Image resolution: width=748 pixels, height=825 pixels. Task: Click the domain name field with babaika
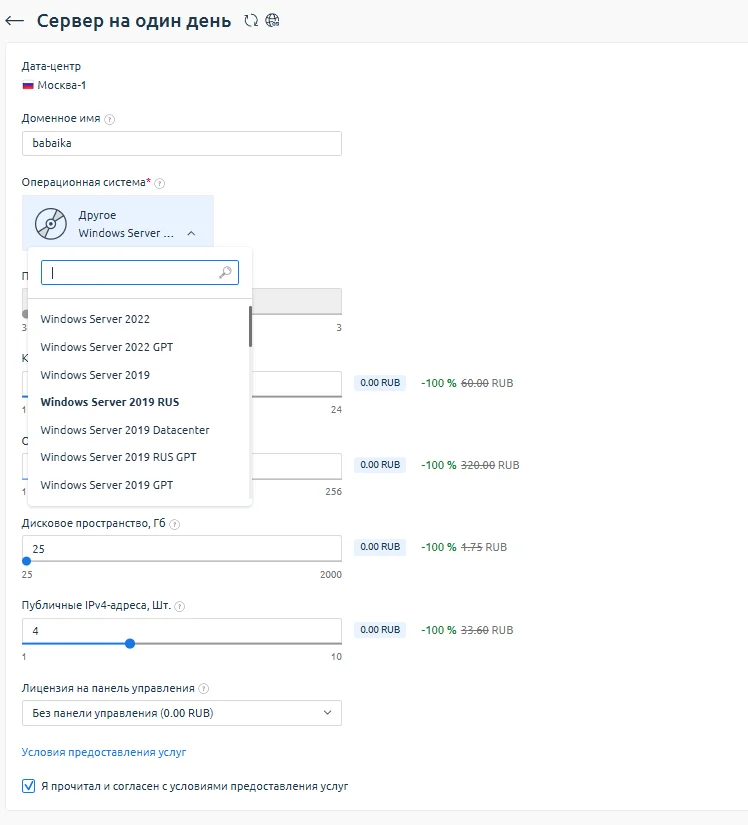[x=181, y=143]
